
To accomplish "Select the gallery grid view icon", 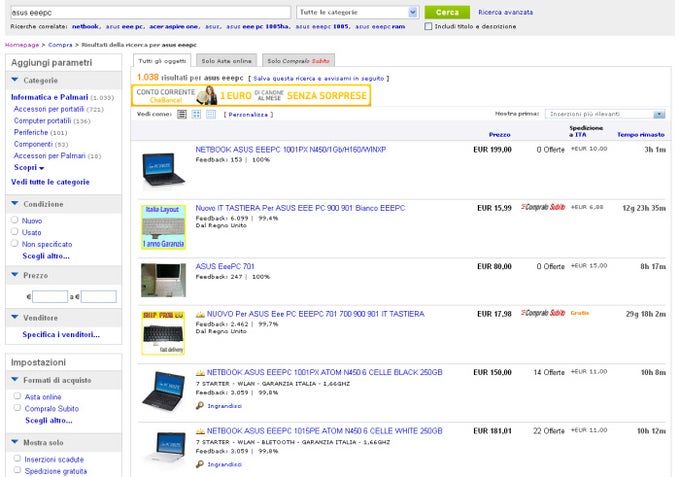I will coord(196,114).
